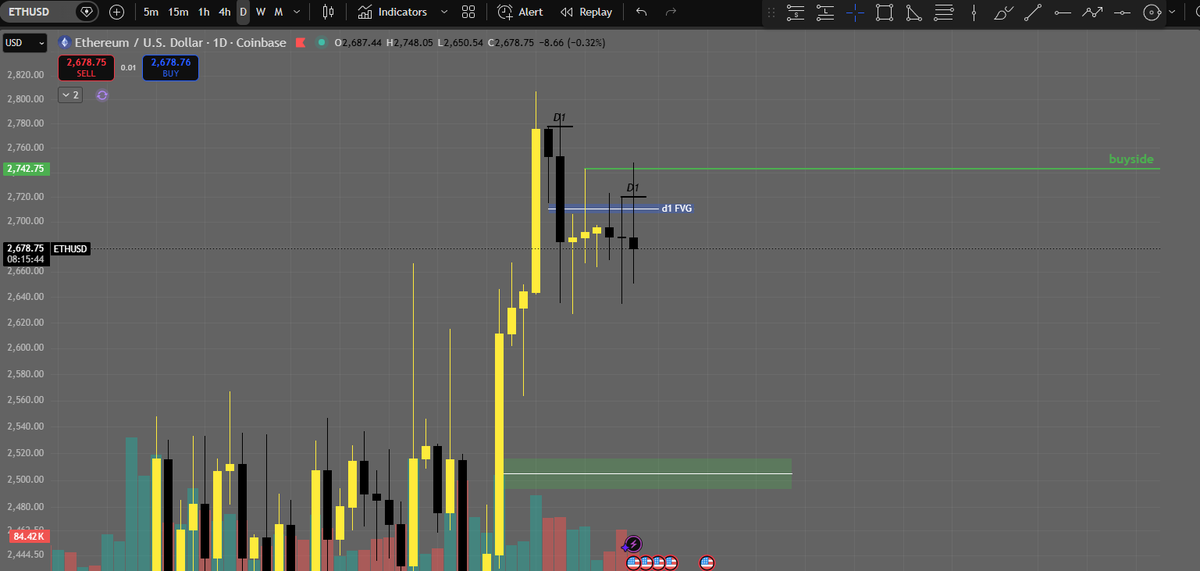Open the USD currency dropdown
Screen dimensions: 1200x571
[x=25, y=43]
